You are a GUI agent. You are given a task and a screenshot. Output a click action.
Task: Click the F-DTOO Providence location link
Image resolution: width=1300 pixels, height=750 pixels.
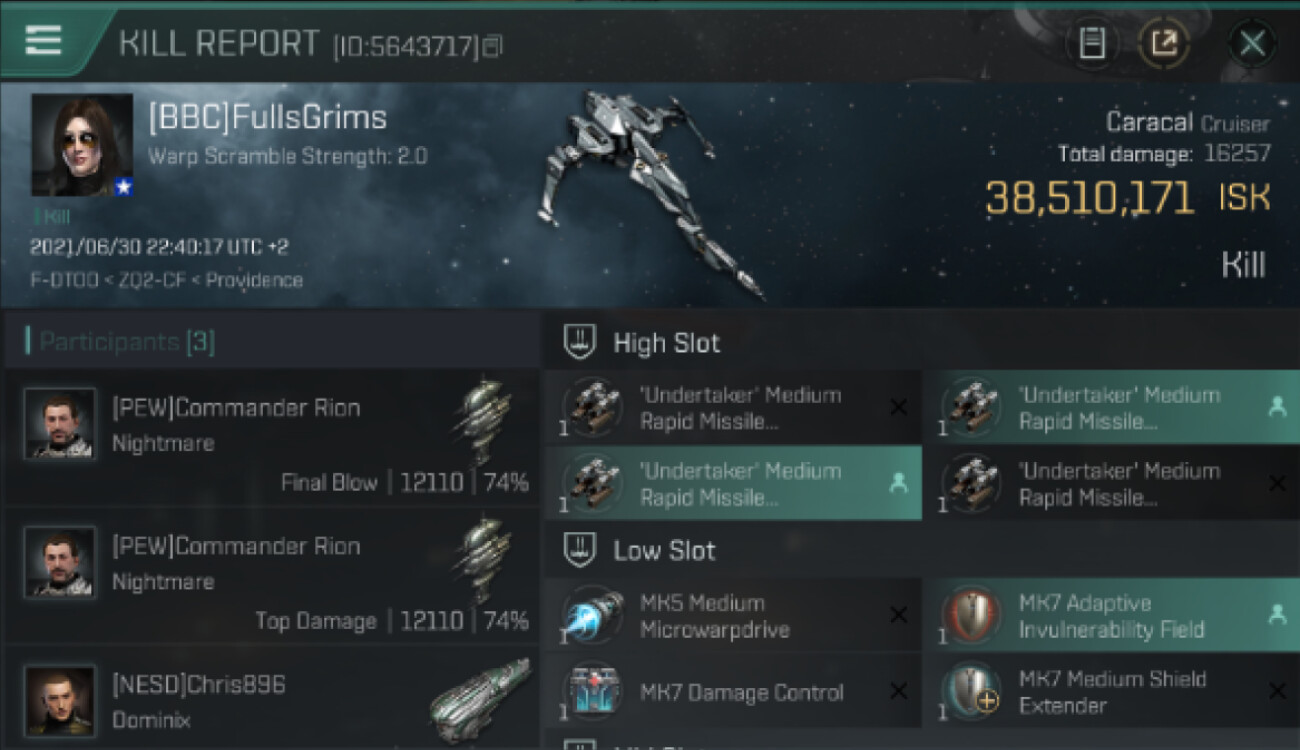pos(166,280)
